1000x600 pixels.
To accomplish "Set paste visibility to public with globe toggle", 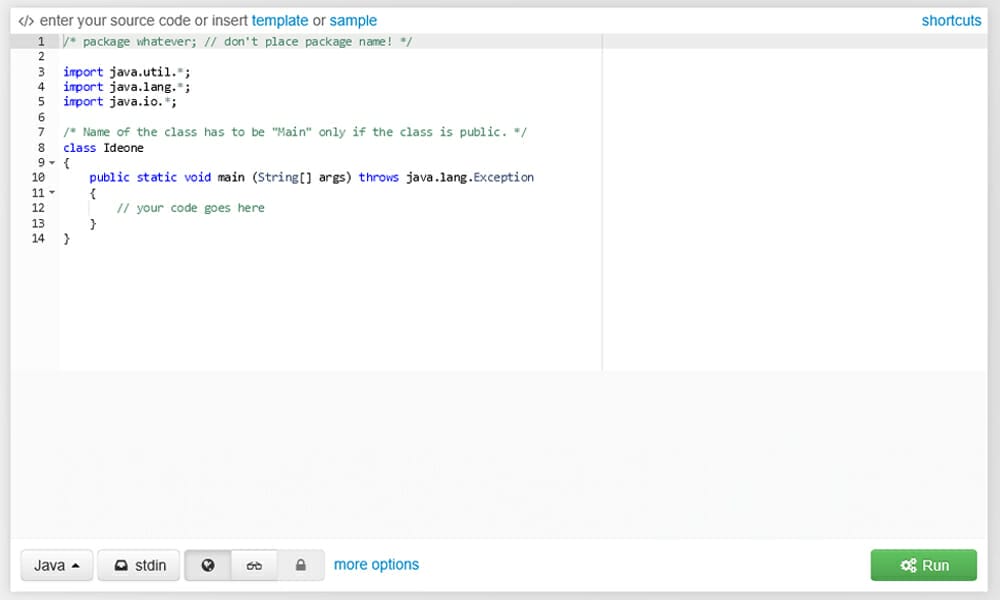I will point(207,565).
